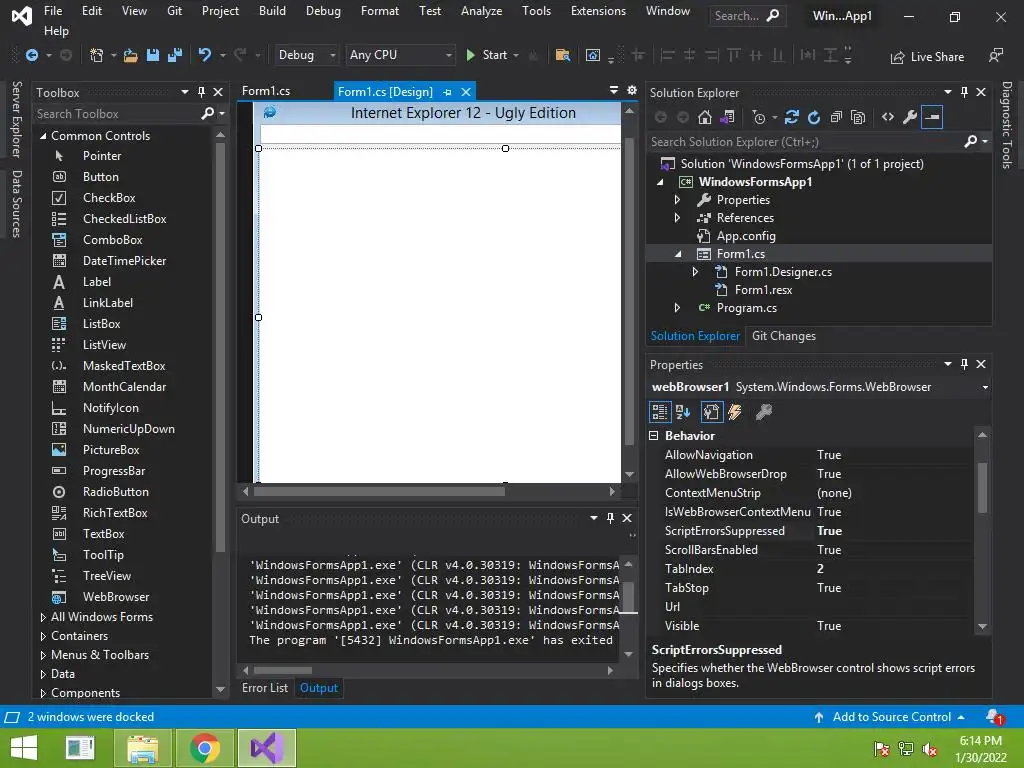Click the Sync with Active Document icon
The width and height of the screenshot is (1024, 768).
click(792, 118)
